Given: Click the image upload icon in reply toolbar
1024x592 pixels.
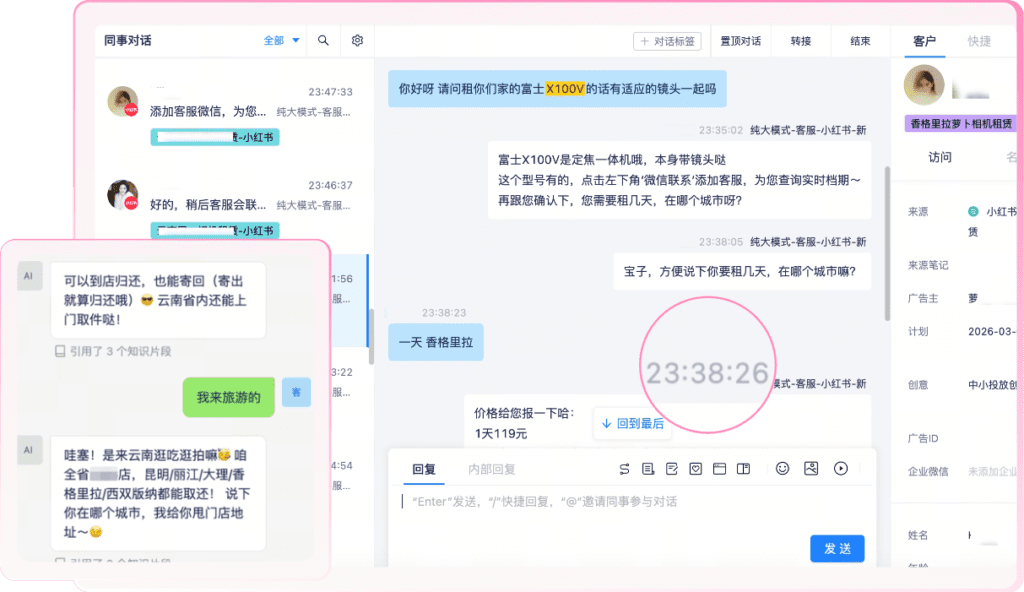Looking at the screenshot, I should [x=811, y=468].
